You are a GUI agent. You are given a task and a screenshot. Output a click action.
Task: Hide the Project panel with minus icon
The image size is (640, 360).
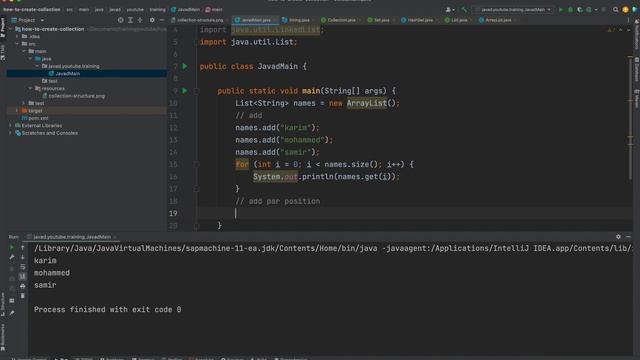pos(162,20)
